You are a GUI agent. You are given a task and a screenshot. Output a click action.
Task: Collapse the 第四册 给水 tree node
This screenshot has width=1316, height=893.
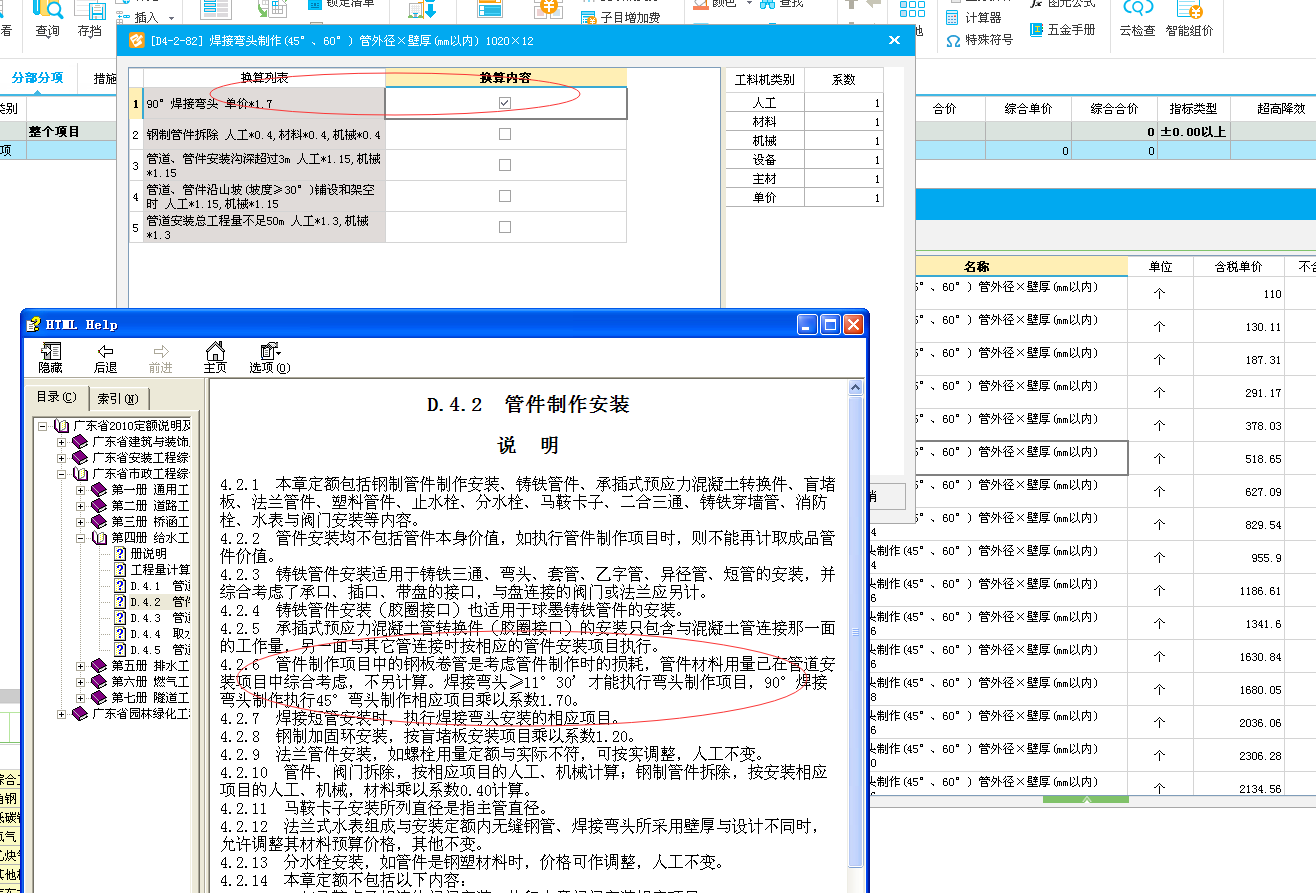click(81, 538)
